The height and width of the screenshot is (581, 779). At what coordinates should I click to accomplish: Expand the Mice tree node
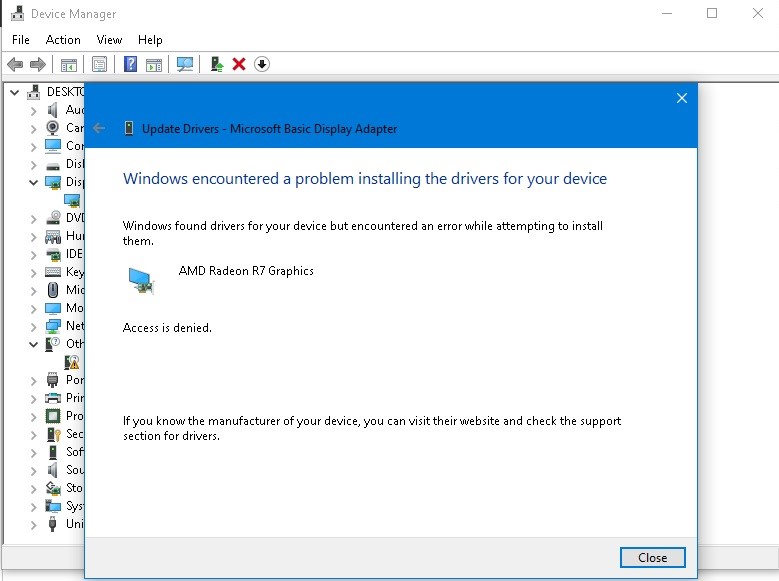(x=33, y=290)
